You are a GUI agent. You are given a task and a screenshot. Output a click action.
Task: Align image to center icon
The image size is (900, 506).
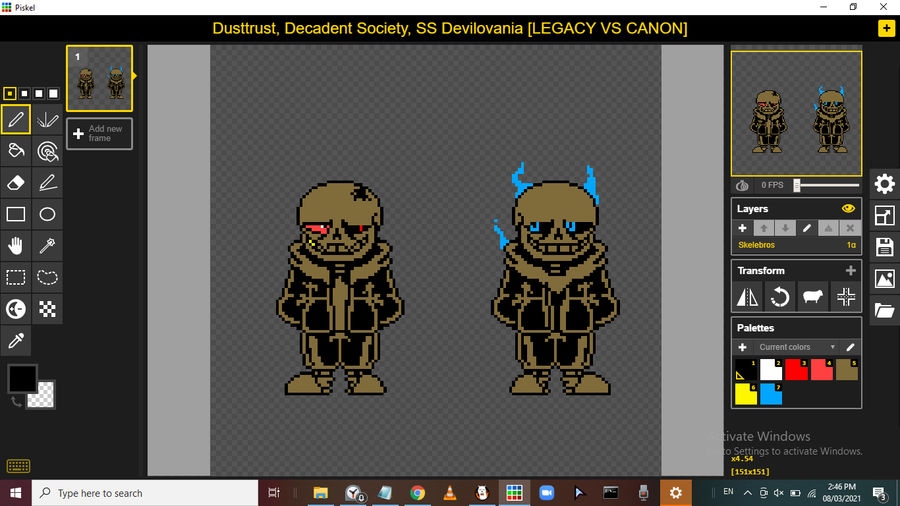tap(845, 297)
